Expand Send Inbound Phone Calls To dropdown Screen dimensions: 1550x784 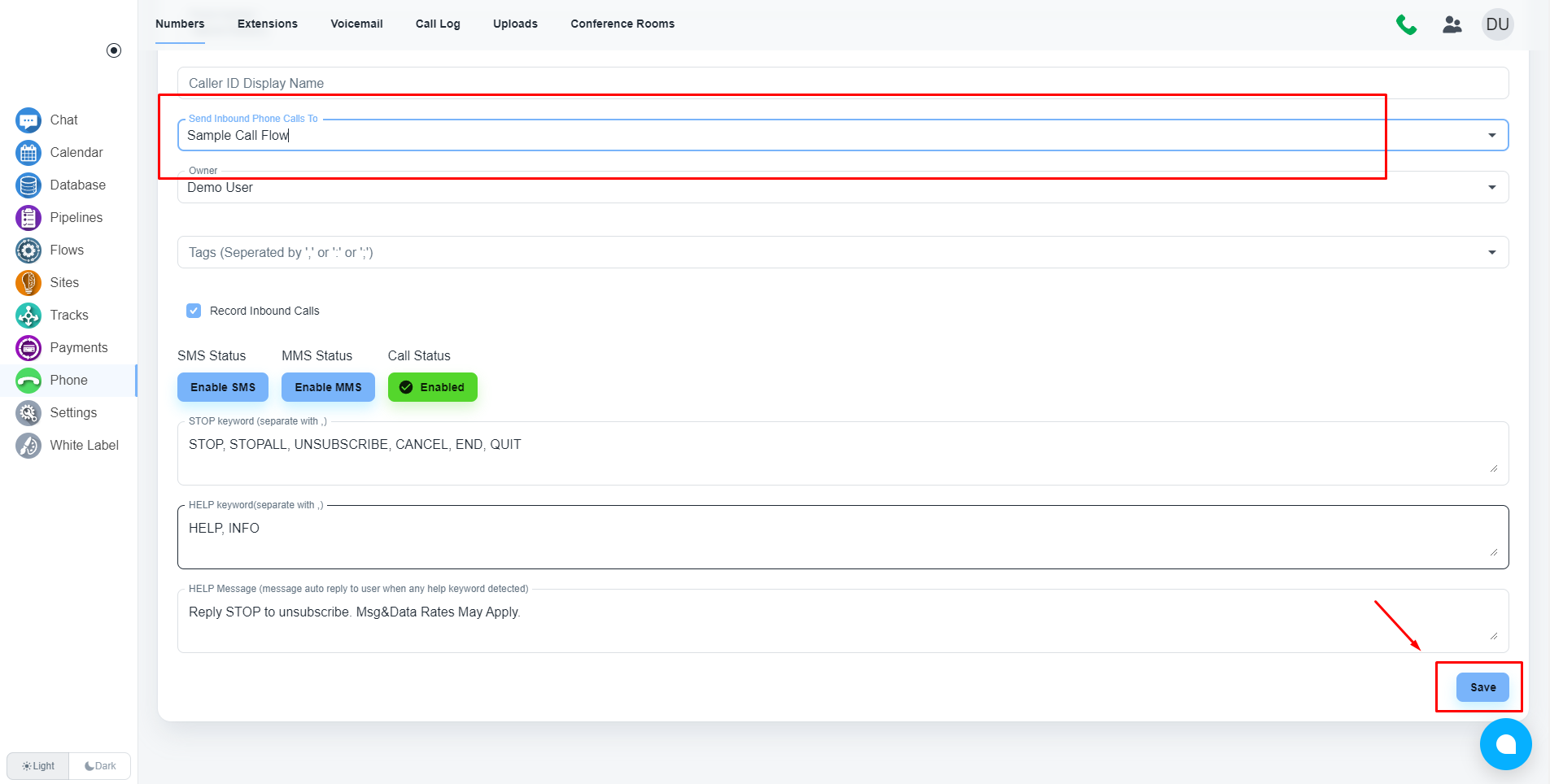1491,135
